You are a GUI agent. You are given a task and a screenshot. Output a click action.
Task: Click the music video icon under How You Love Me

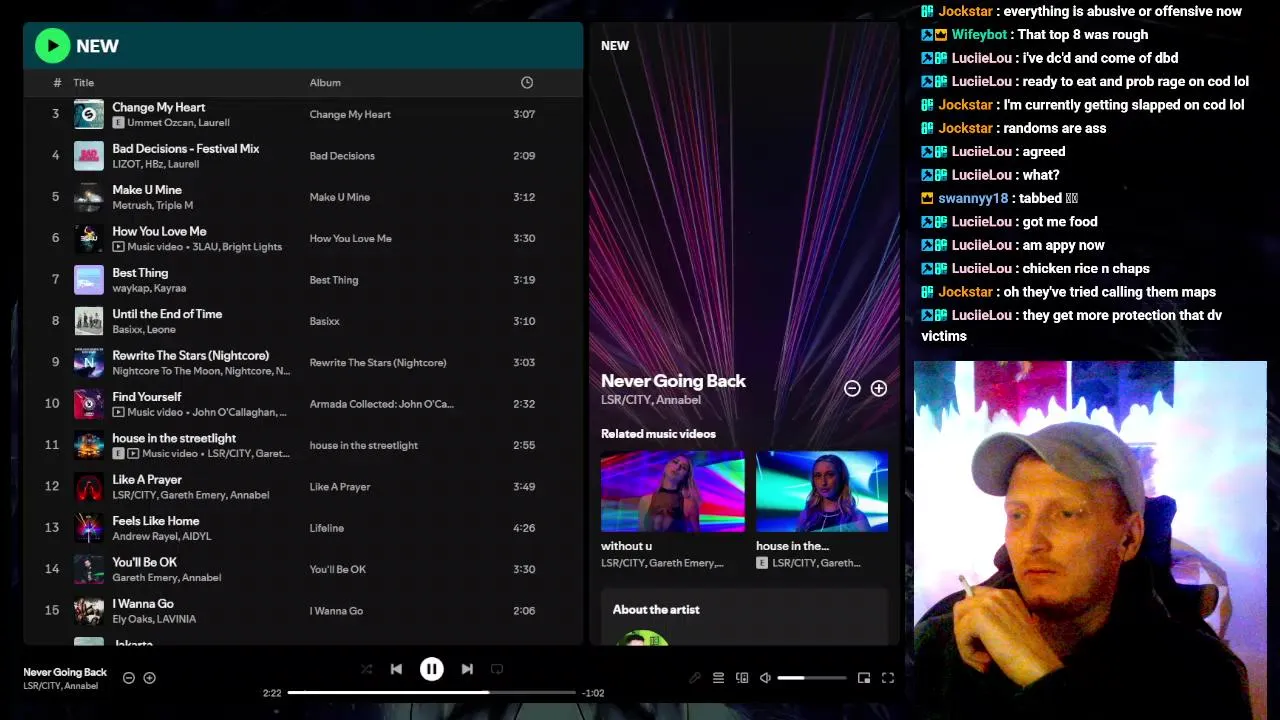[x=118, y=246]
